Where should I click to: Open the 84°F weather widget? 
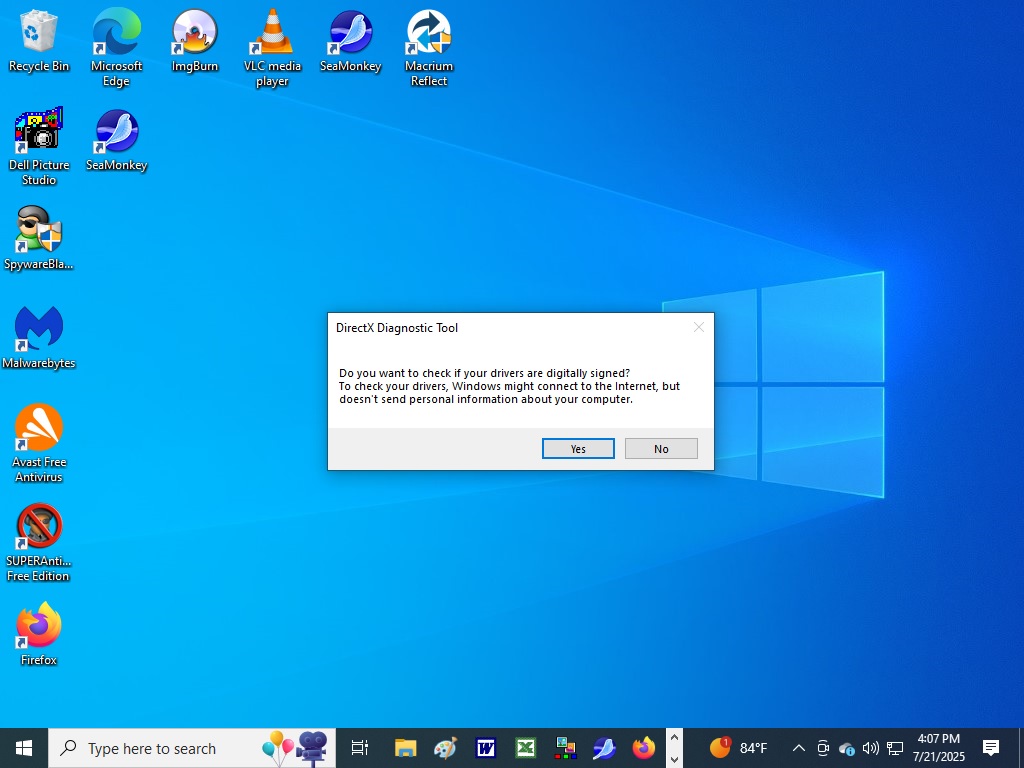738,748
